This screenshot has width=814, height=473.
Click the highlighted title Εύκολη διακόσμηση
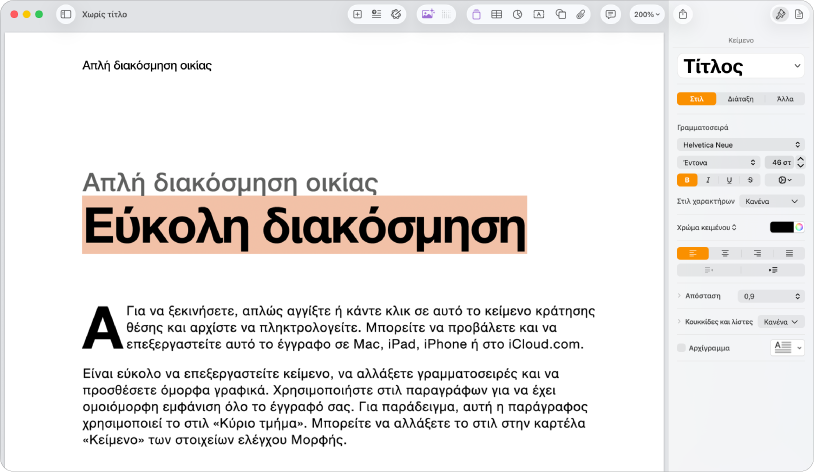click(x=304, y=225)
